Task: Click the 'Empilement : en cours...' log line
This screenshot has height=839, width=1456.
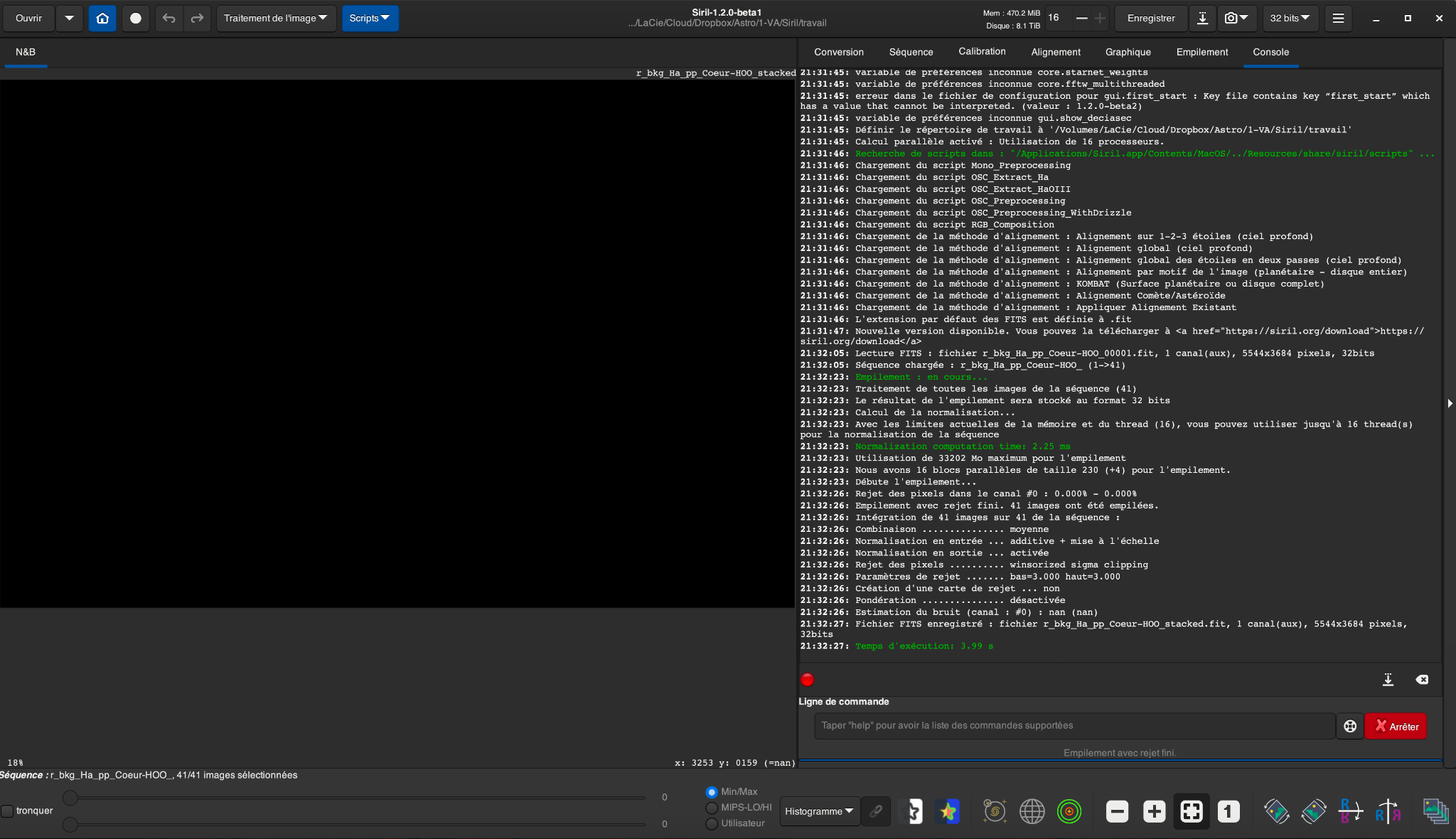Action: click(921, 377)
